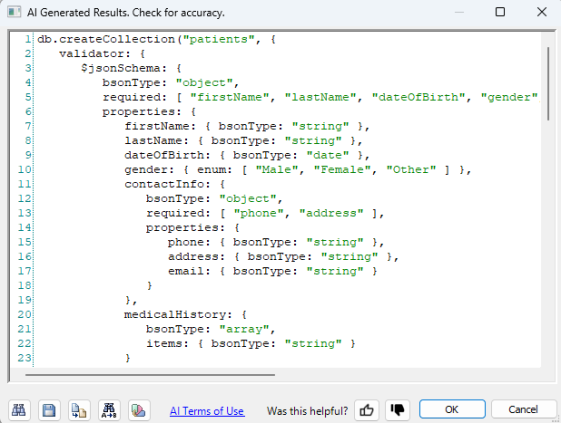561x423 pixels.
Task: Click the horizontal scrollbar thumb
Action: [x=150, y=375]
